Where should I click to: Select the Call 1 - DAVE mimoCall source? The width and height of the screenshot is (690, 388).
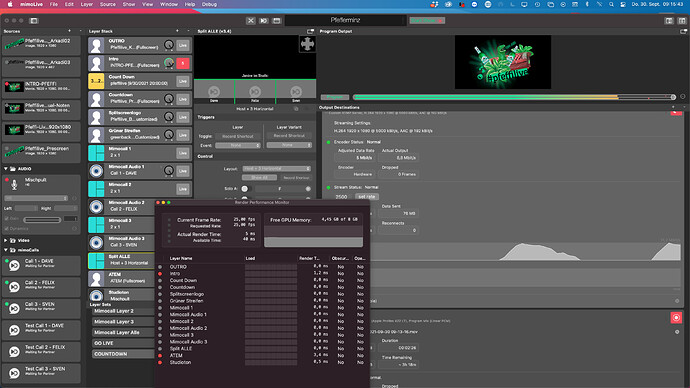click(x=41, y=265)
